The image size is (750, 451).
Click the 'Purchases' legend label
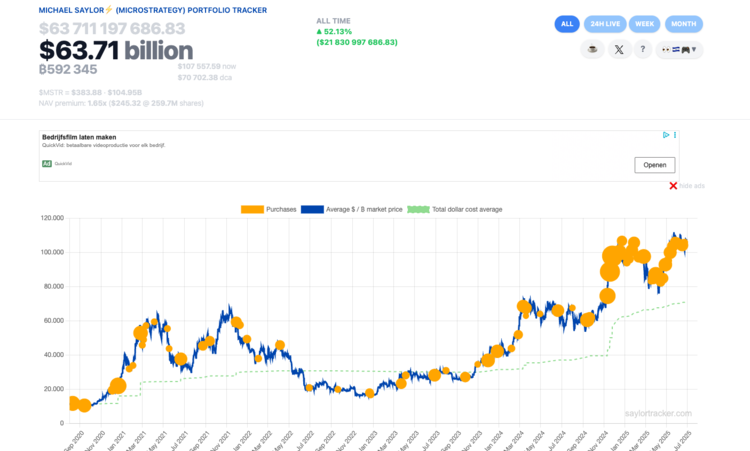pos(281,209)
